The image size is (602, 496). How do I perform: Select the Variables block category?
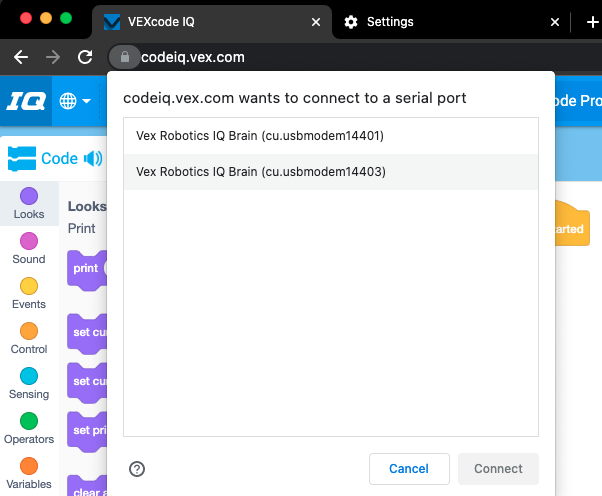(x=29, y=473)
